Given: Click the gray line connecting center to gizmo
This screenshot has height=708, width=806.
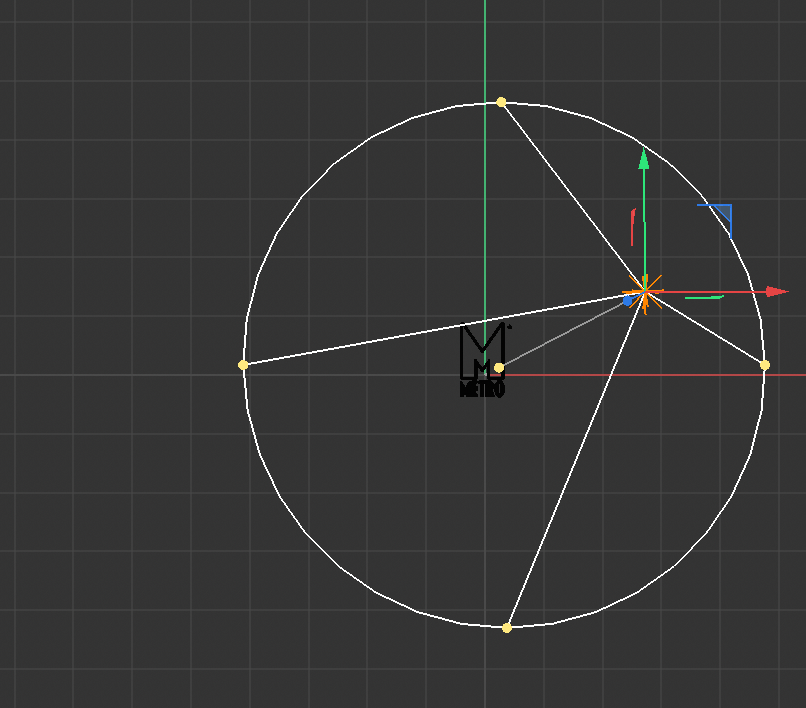Looking at the screenshot, I should [x=565, y=335].
